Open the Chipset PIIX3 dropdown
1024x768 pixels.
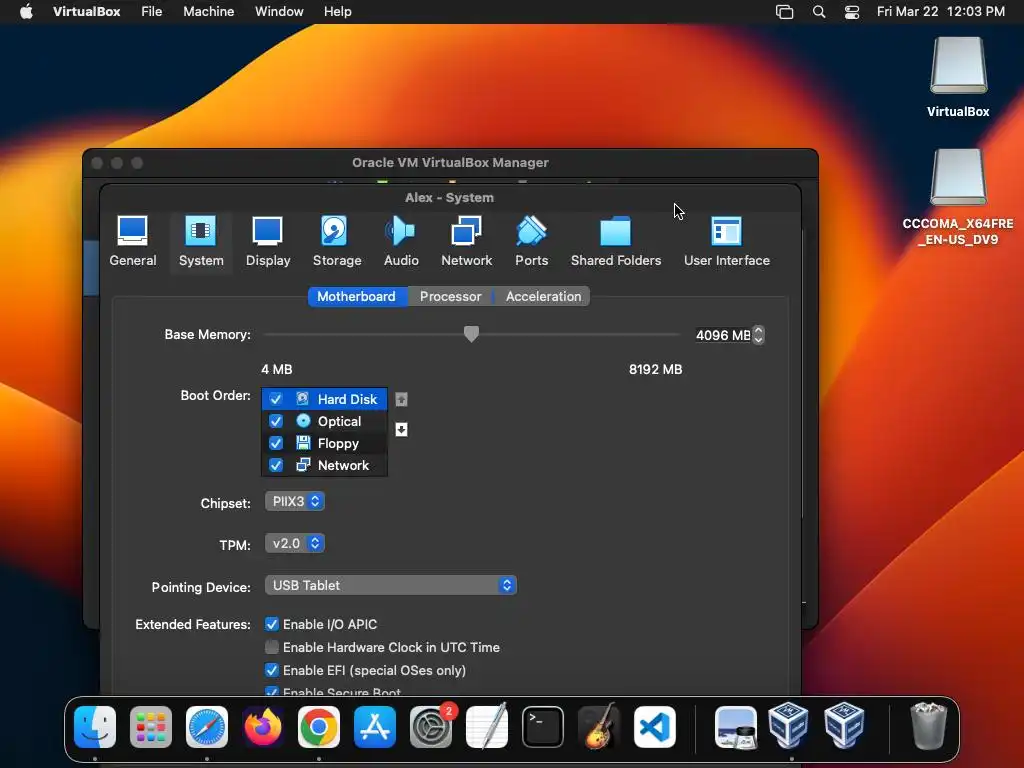[x=295, y=502]
